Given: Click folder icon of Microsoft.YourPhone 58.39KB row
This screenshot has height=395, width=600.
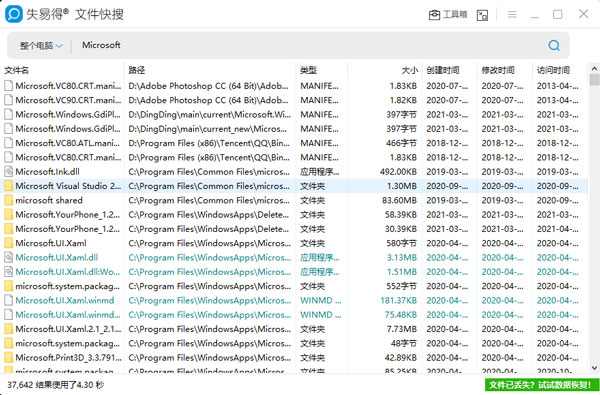Looking at the screenshot, I should coord(8,214).
